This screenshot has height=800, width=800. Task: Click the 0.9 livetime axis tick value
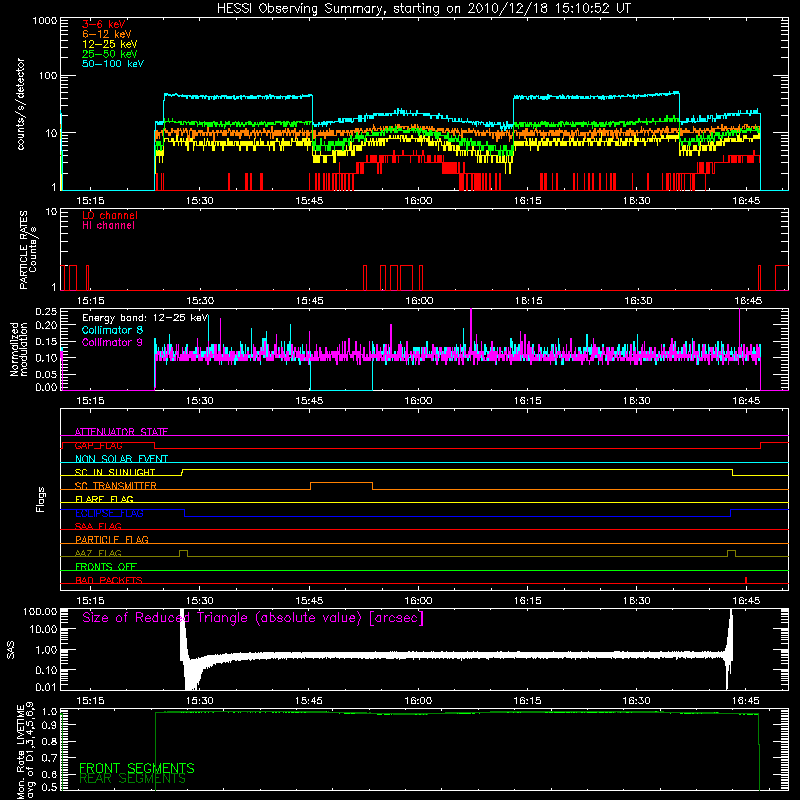point(49,726)
